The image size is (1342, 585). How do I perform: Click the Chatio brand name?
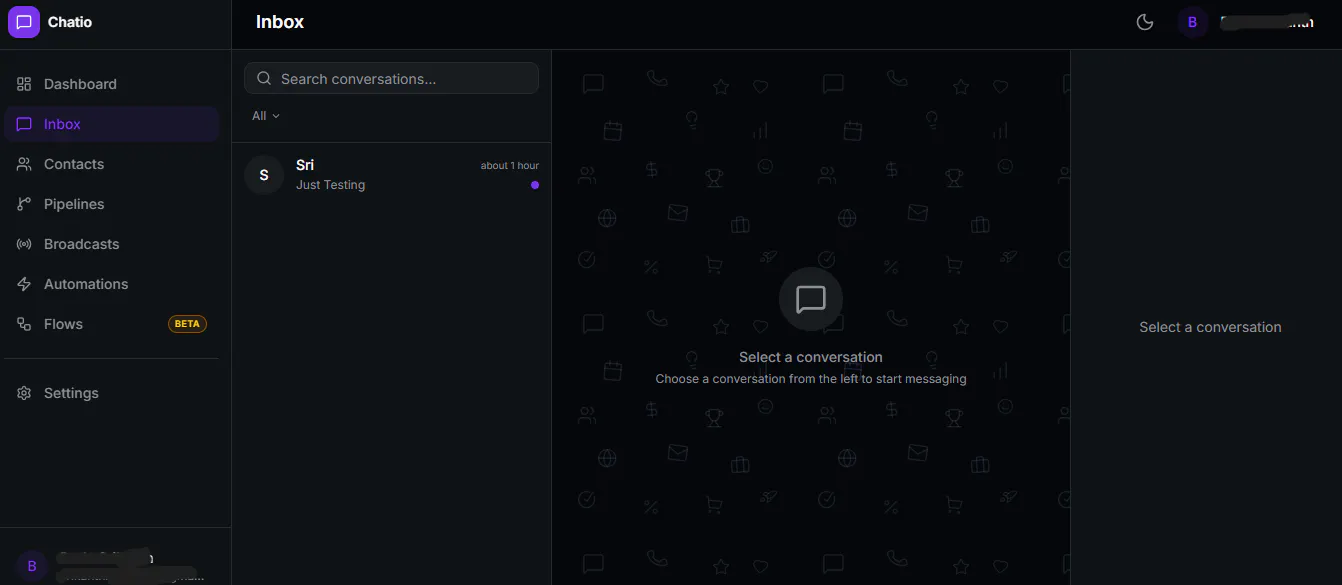click(x=70, y=22)
